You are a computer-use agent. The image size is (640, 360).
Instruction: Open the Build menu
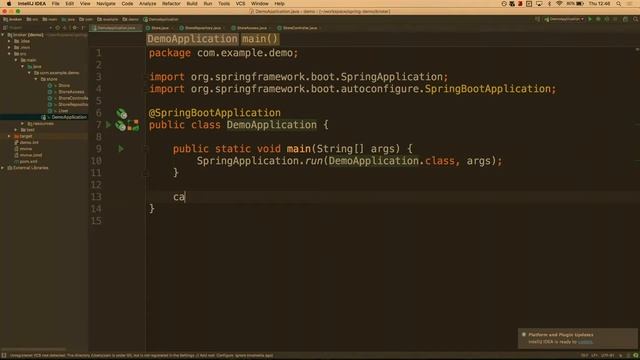point(192,4)
